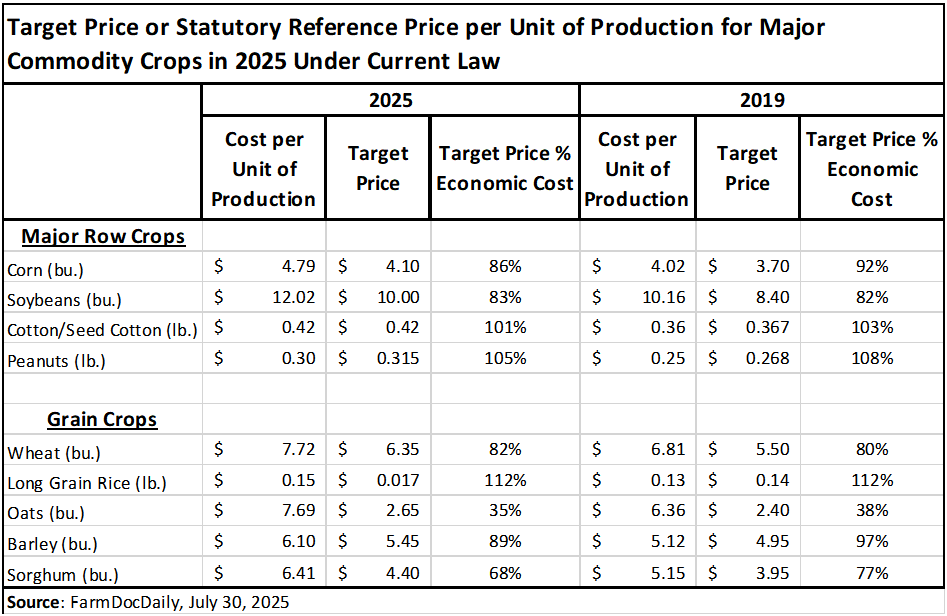Click the Sorghum (bu.) row label
The image size is (947, 616).
(x=62, y=574)
